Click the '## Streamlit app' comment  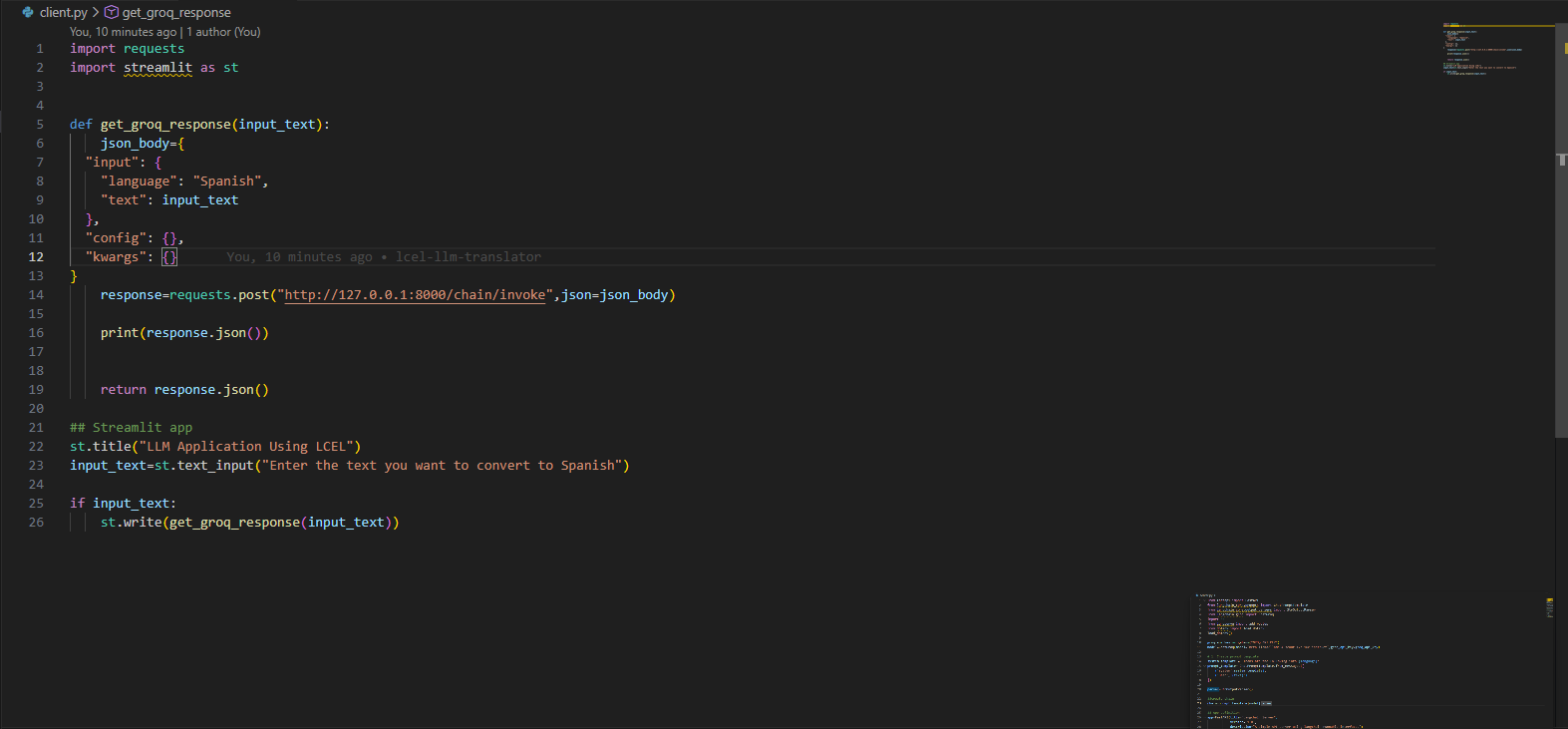point(131,428)
